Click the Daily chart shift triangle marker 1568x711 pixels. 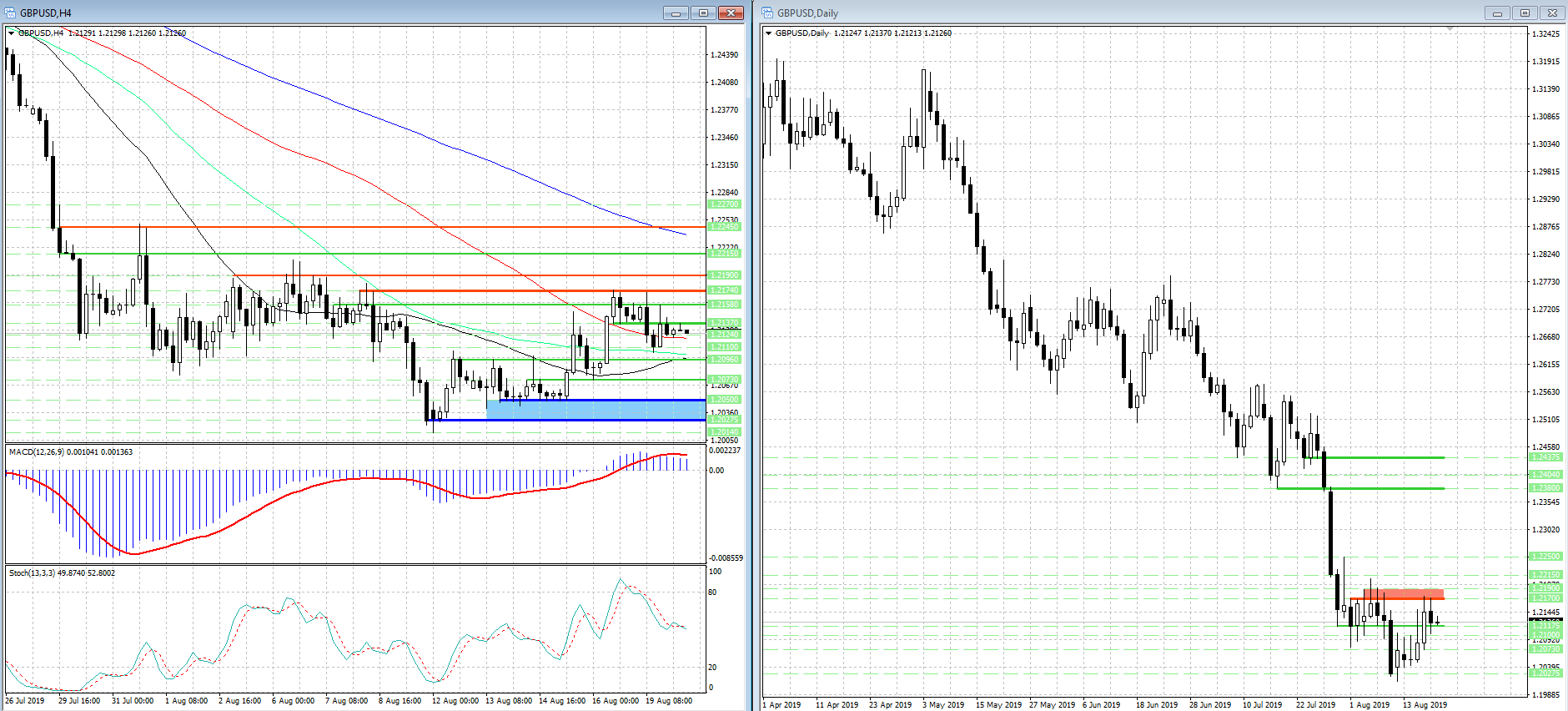(1450, 30)
